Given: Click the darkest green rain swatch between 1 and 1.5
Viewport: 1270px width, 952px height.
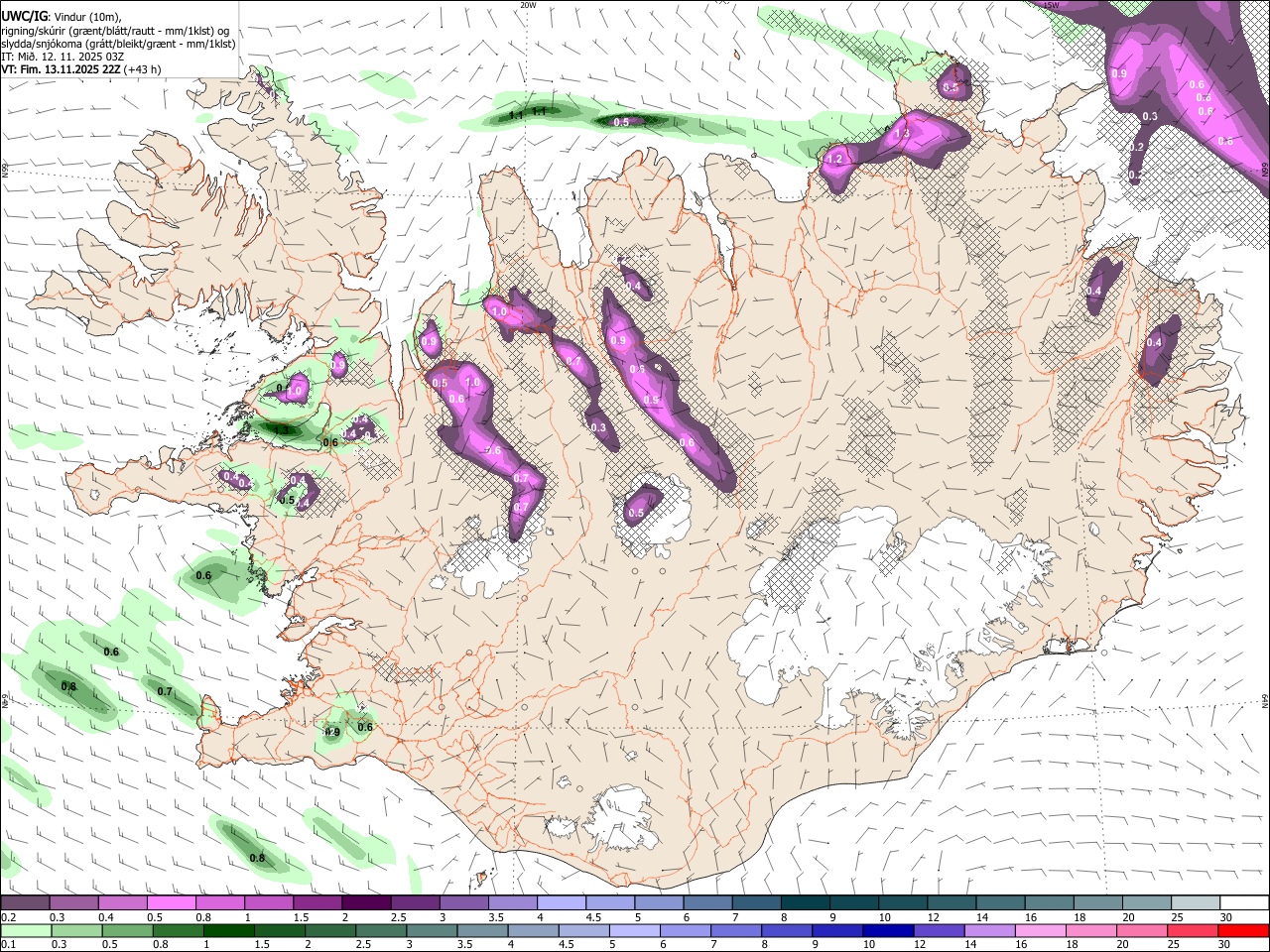Looking at the screenshot, I should click(x=229, y=931).
